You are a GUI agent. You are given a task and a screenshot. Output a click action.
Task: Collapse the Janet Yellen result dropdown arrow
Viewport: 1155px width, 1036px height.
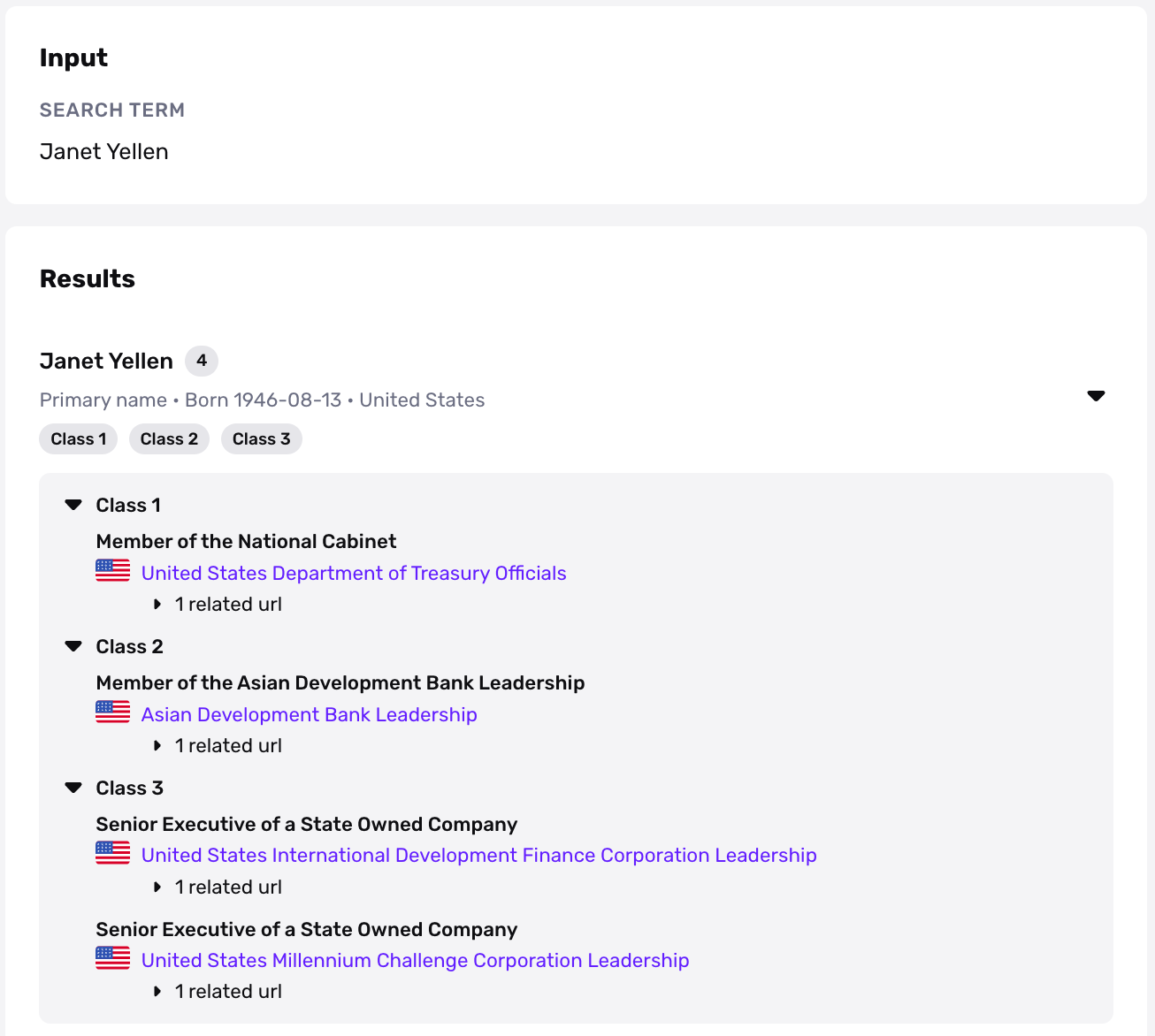(1096, 396)
